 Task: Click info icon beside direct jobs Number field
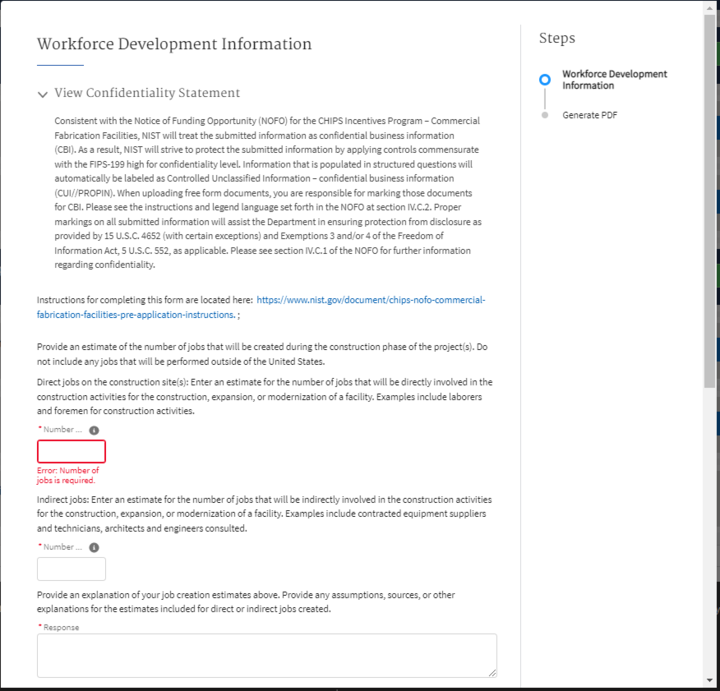[x=94, y=430]
